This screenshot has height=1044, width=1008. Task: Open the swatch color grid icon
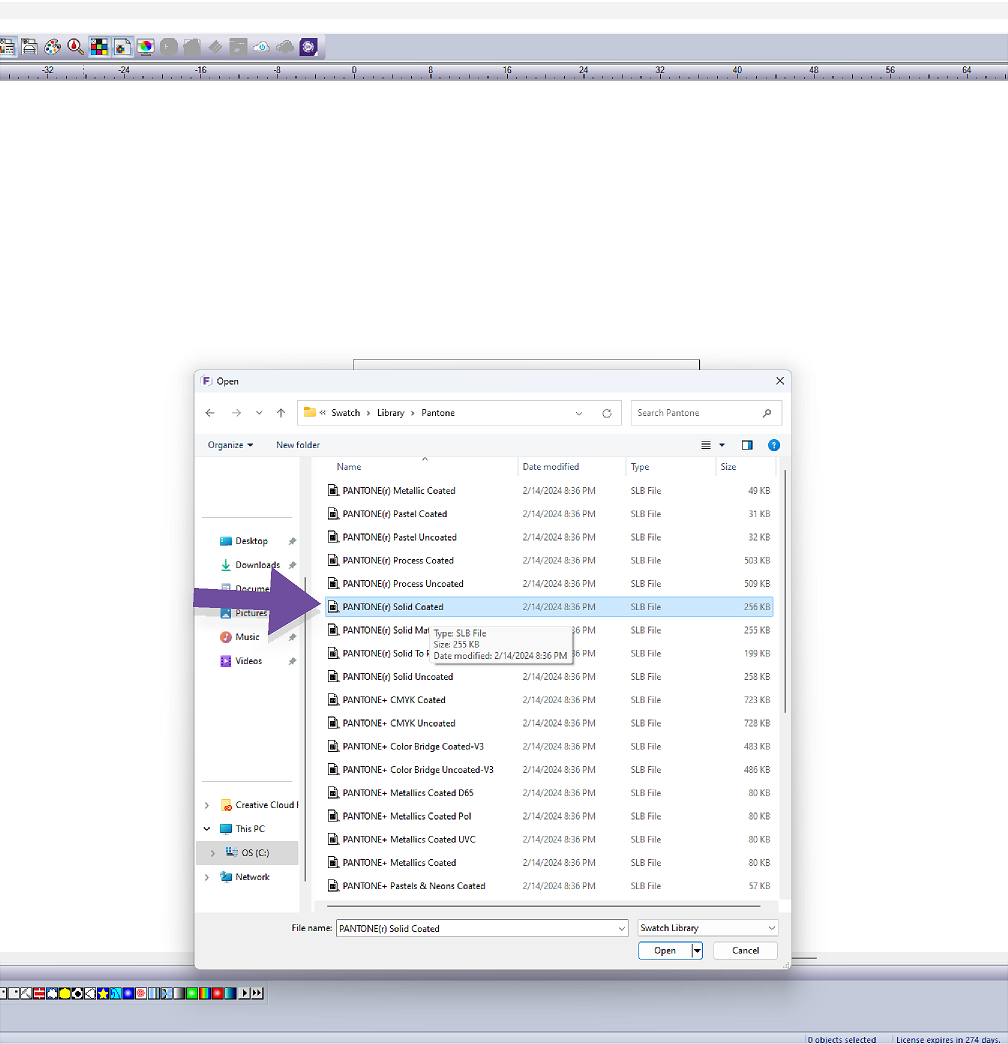coord(99,47)
